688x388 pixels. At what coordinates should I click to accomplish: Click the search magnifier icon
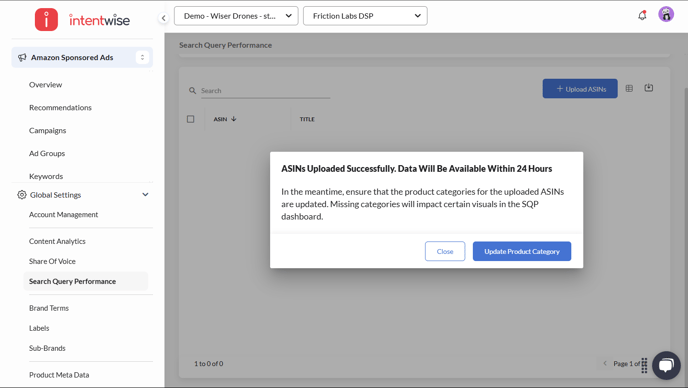click(192, 90)
